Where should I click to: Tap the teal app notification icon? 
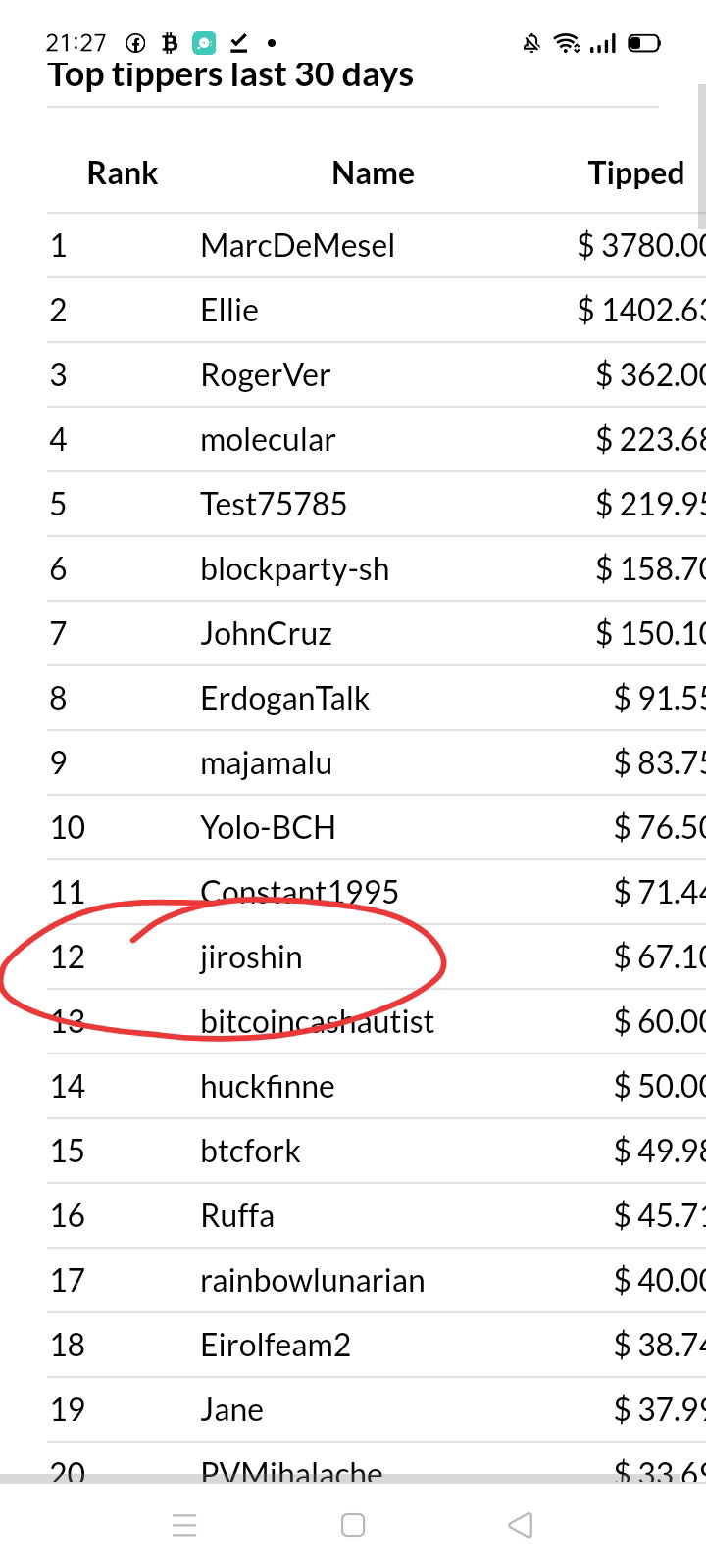pos(203,43)
